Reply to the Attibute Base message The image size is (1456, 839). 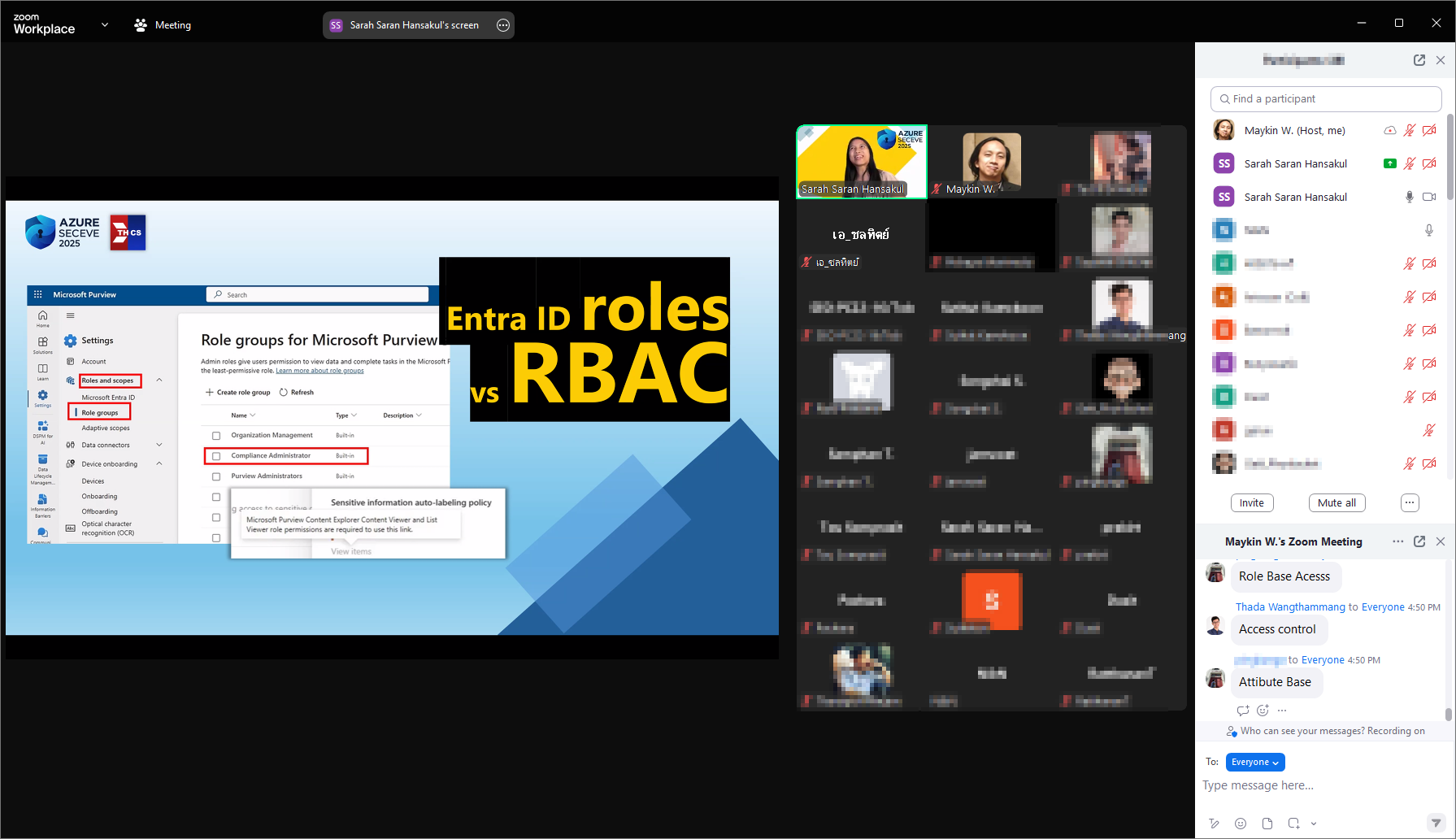click(x=1243, y=711)
